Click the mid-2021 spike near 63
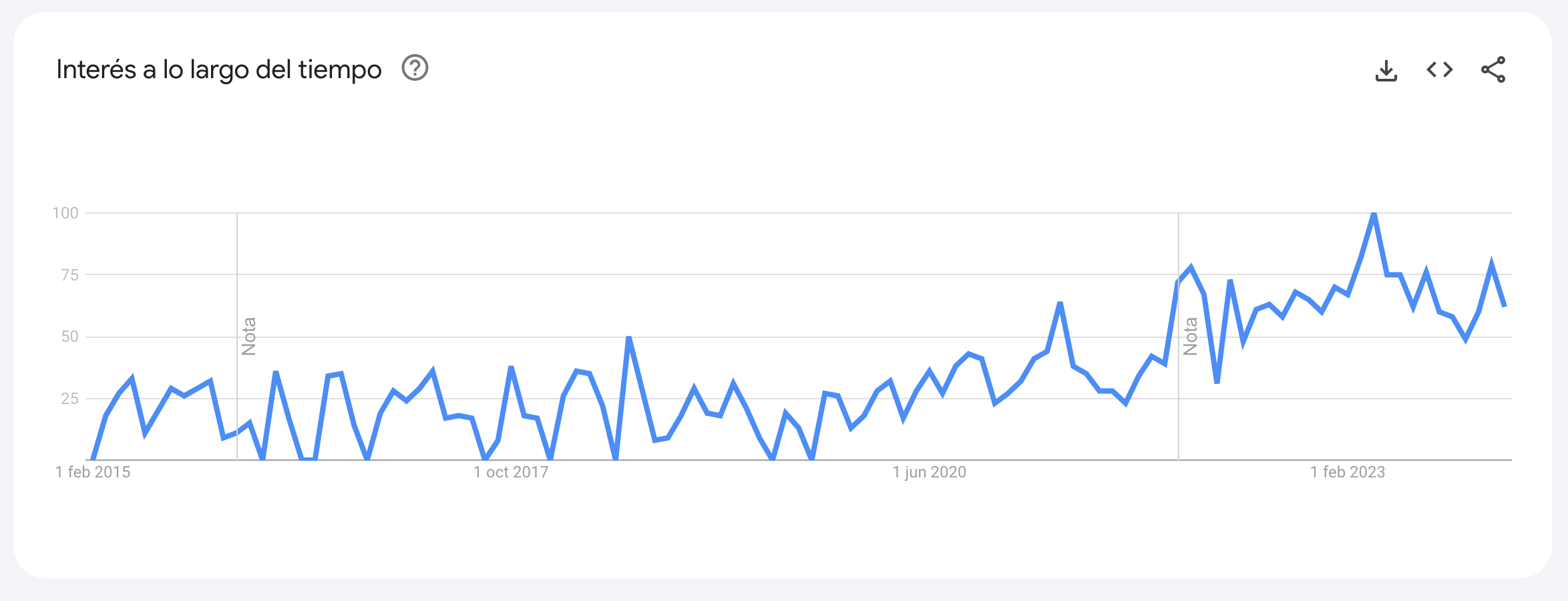This screenshot has height=601, width=1568. pos(1060,303)
